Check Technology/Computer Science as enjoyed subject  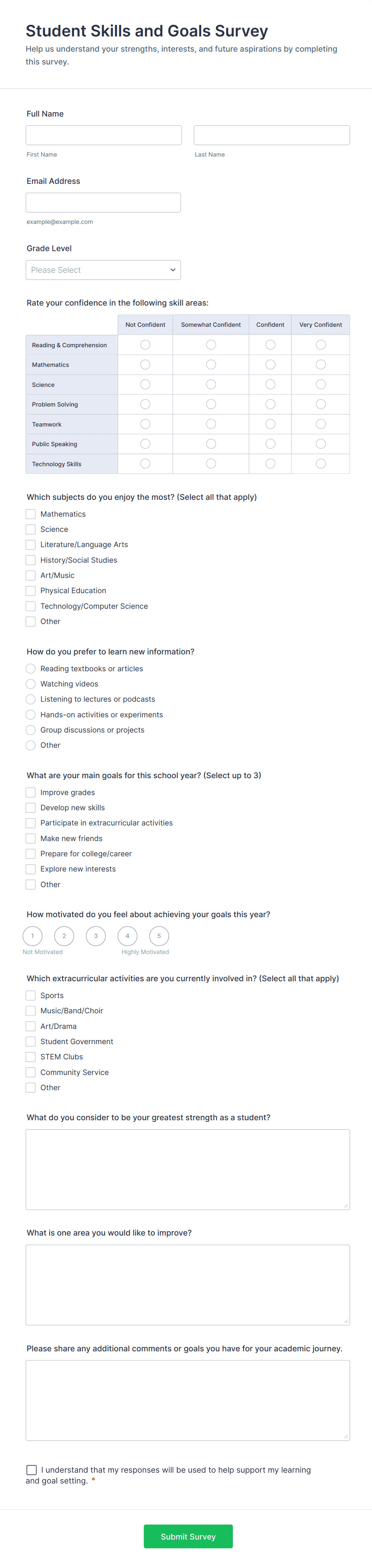tap(30, 606)
